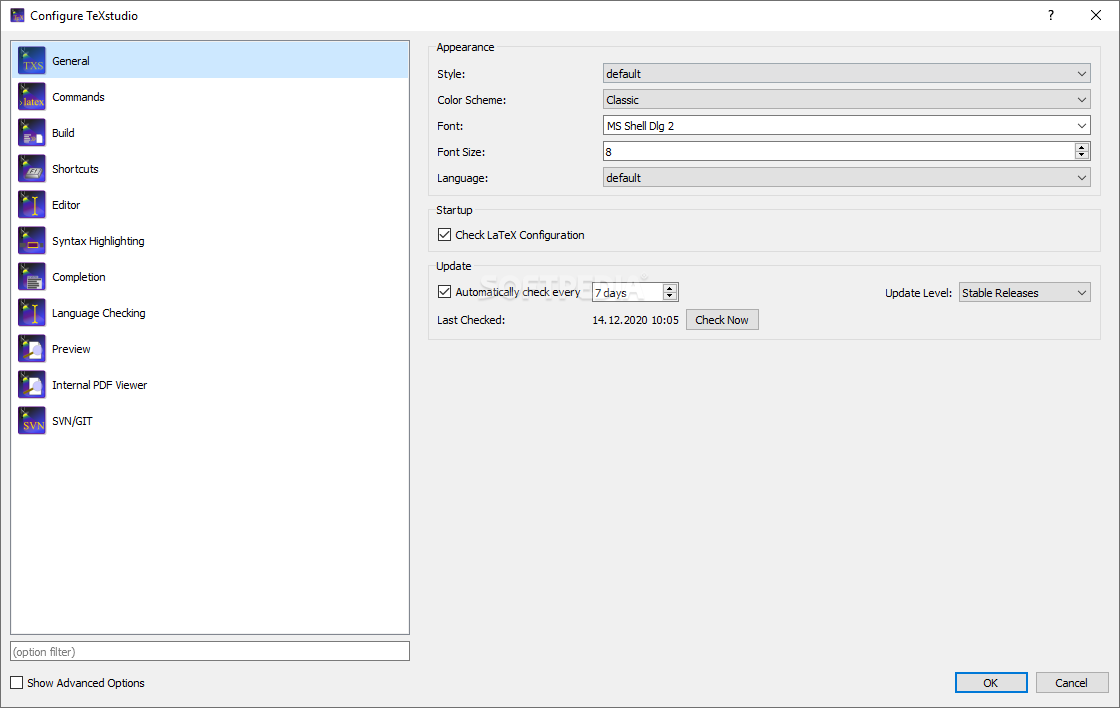Screen dimensions: 1120x708
Task: Decrease Font Size with down arrow
Action: [x=1081, y=155]
